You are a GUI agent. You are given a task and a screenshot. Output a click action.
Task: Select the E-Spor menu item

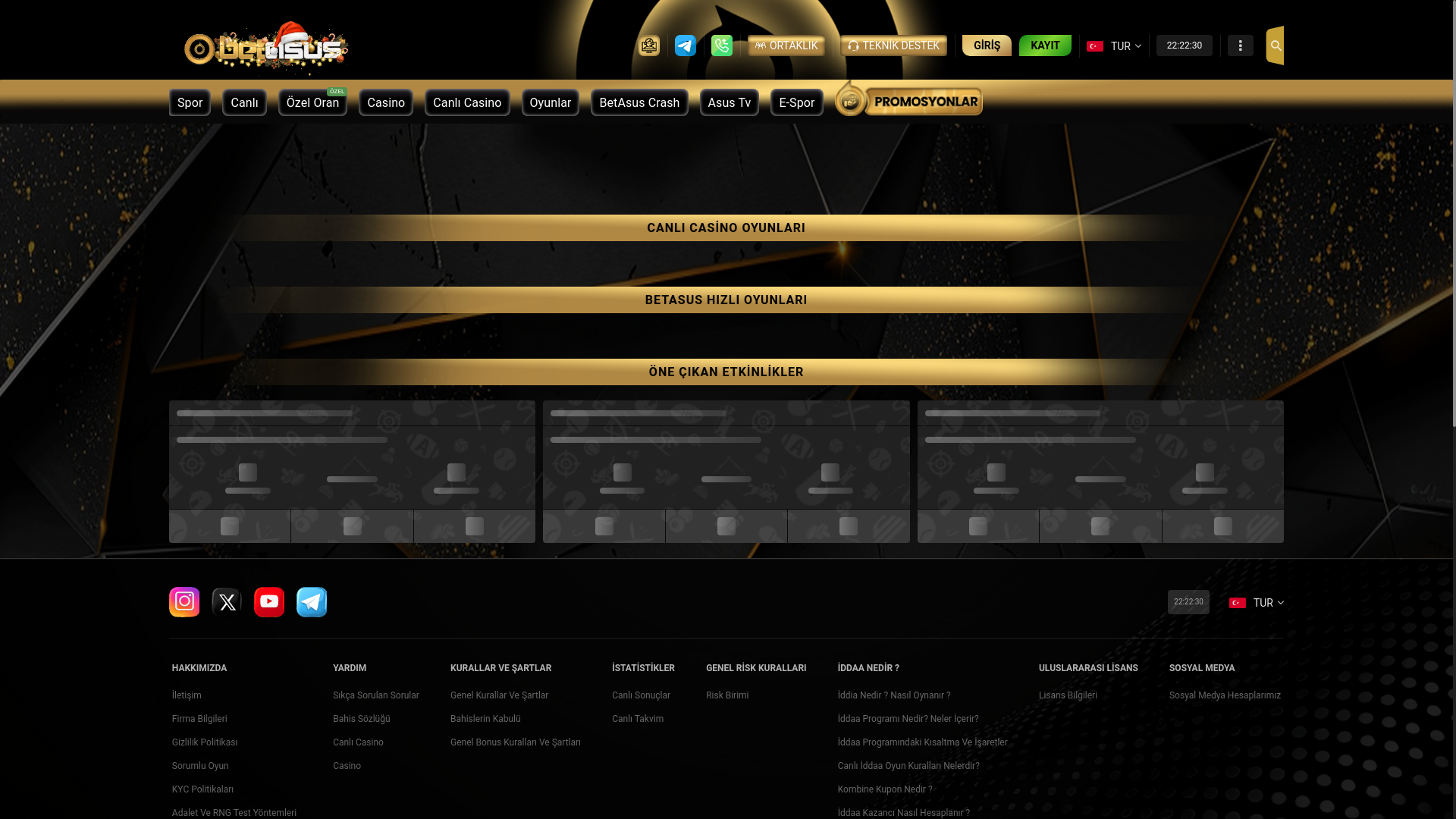click(x=797, y=102)
